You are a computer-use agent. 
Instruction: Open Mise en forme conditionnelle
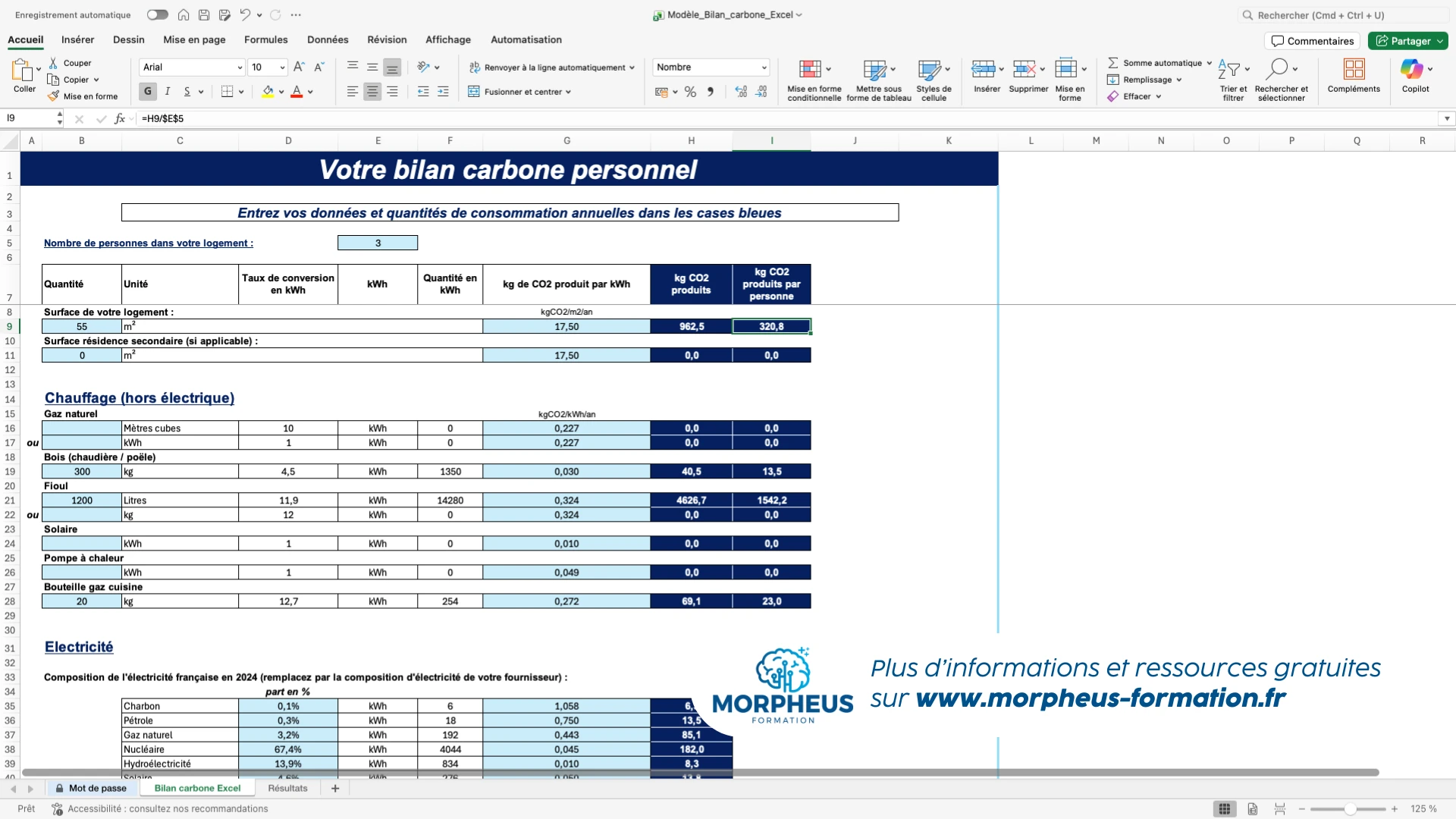click(814, 80)
